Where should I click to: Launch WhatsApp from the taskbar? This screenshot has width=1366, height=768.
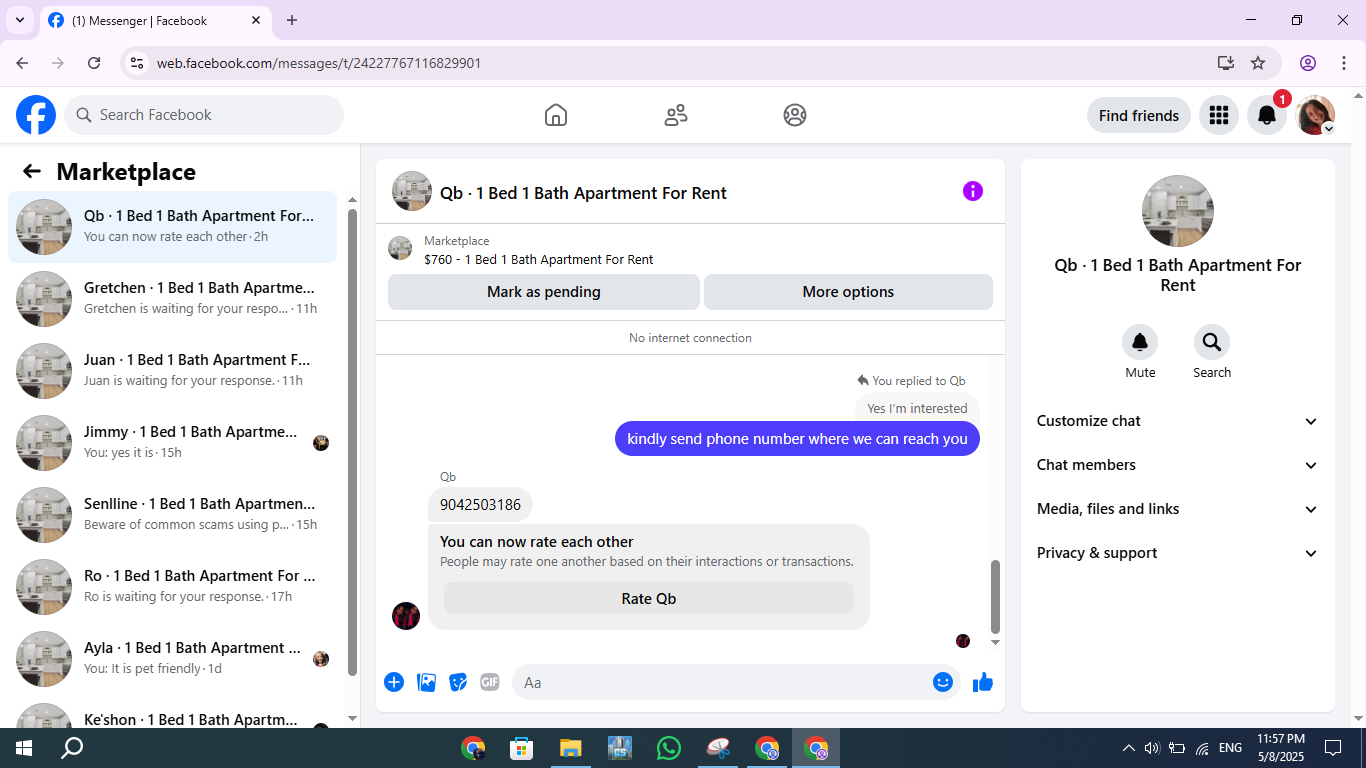tap(669, 748)
